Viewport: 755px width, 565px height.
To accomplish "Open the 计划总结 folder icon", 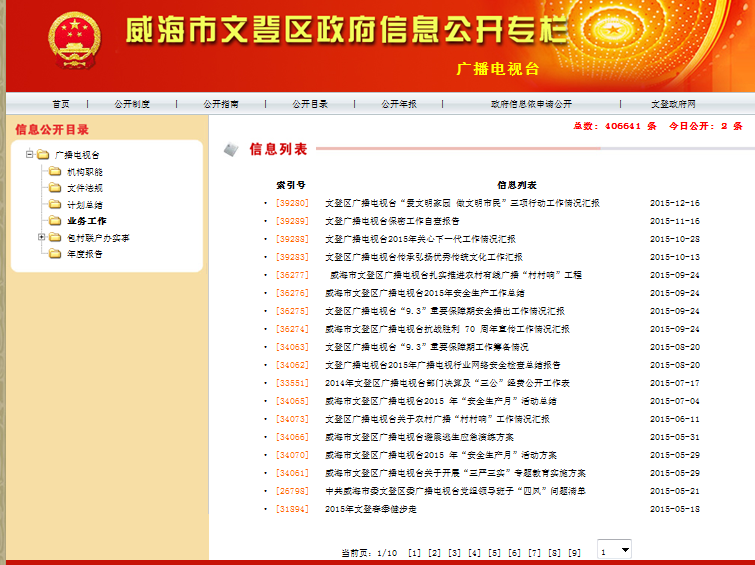I will click(54, 205).
